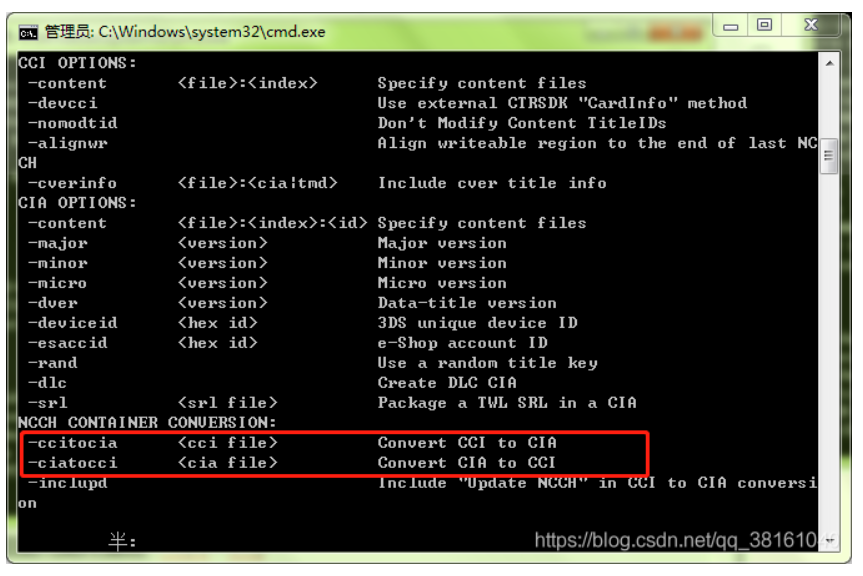
Task: Click 'NCCH CONTAINER CONVERSION:' heading
Action: (147, 423)
